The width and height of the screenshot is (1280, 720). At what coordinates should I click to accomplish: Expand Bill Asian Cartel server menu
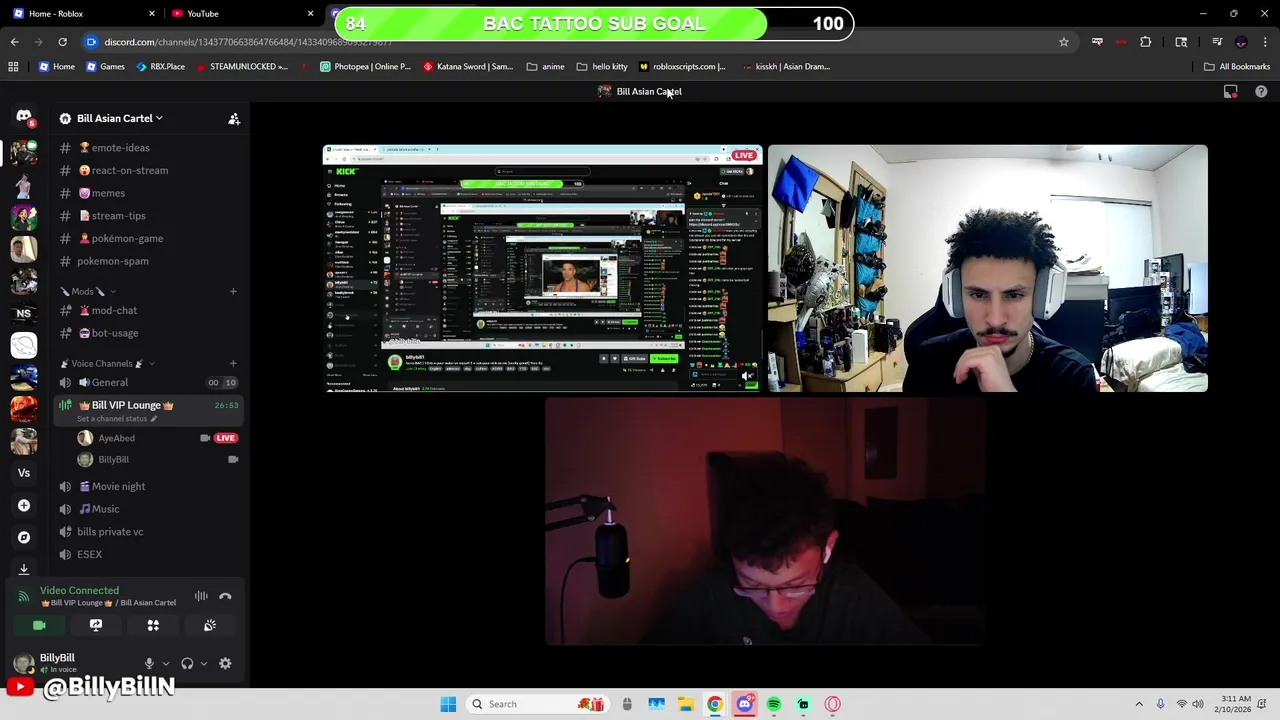[120, 118]
